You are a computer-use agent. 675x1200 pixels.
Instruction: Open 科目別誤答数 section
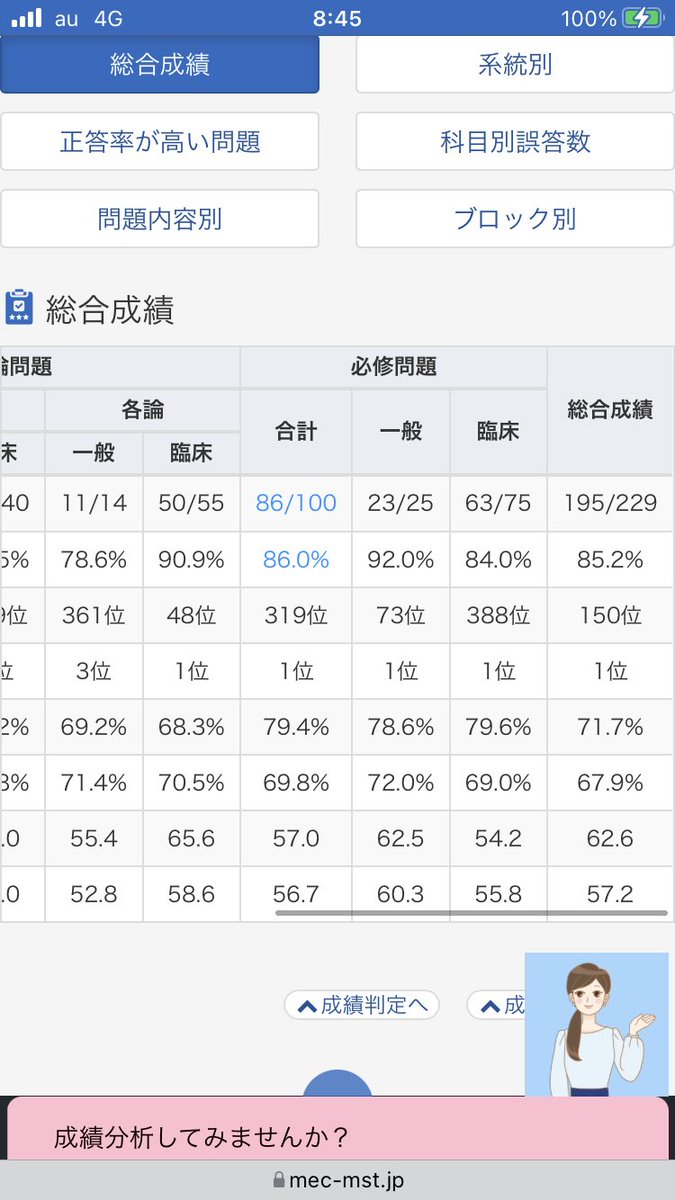515,142
